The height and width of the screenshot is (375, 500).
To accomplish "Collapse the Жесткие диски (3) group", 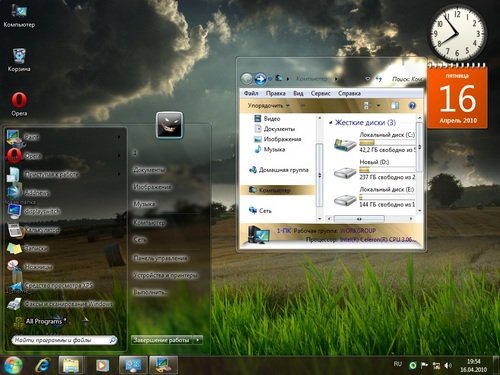I will point(330,123).
